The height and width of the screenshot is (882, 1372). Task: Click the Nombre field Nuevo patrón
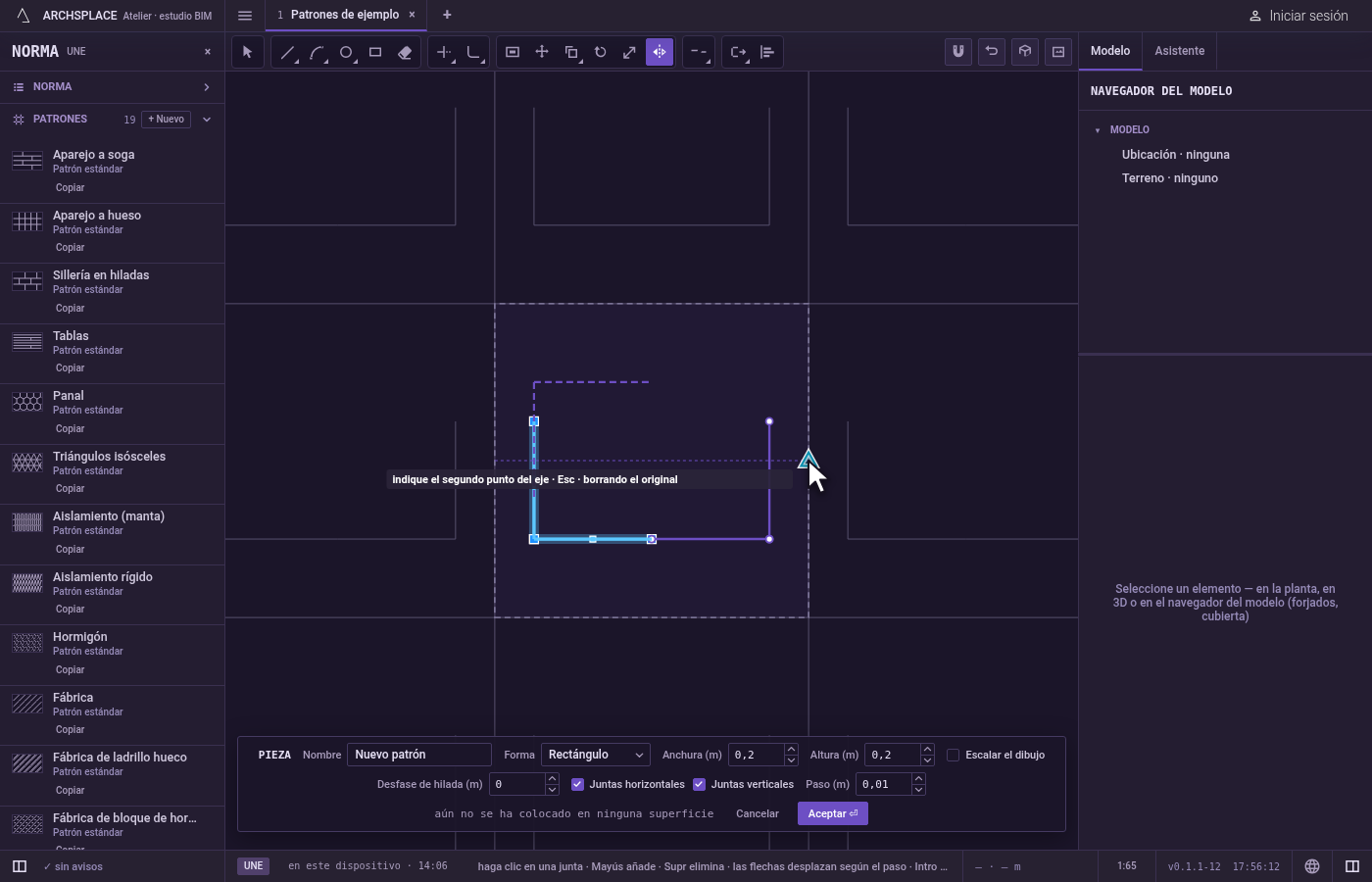pyautogui.click(x=419, y=755)
